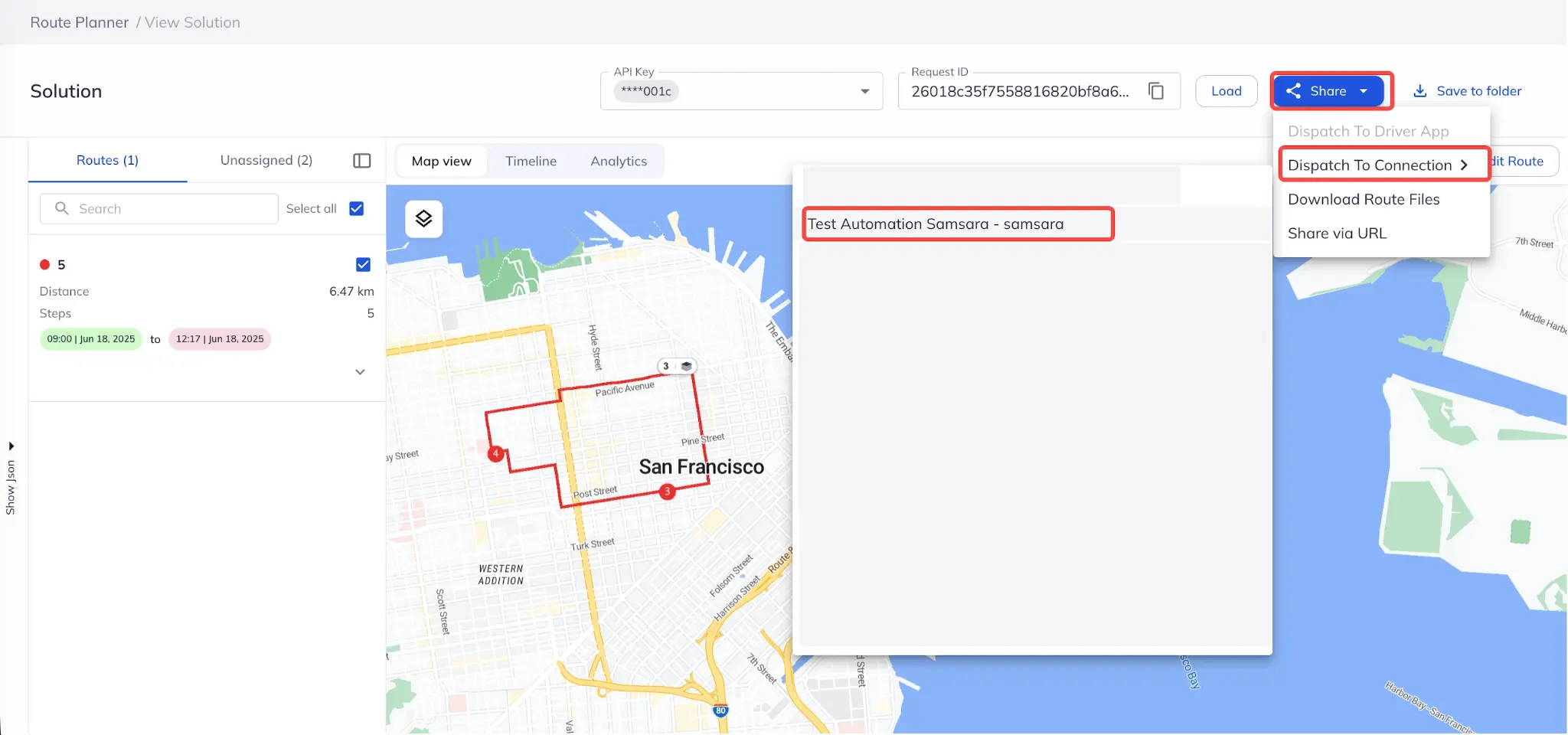Click the 09:00 Jun 18 start time chip
This screenshot has width=1568, height=735.
[91, 339]
